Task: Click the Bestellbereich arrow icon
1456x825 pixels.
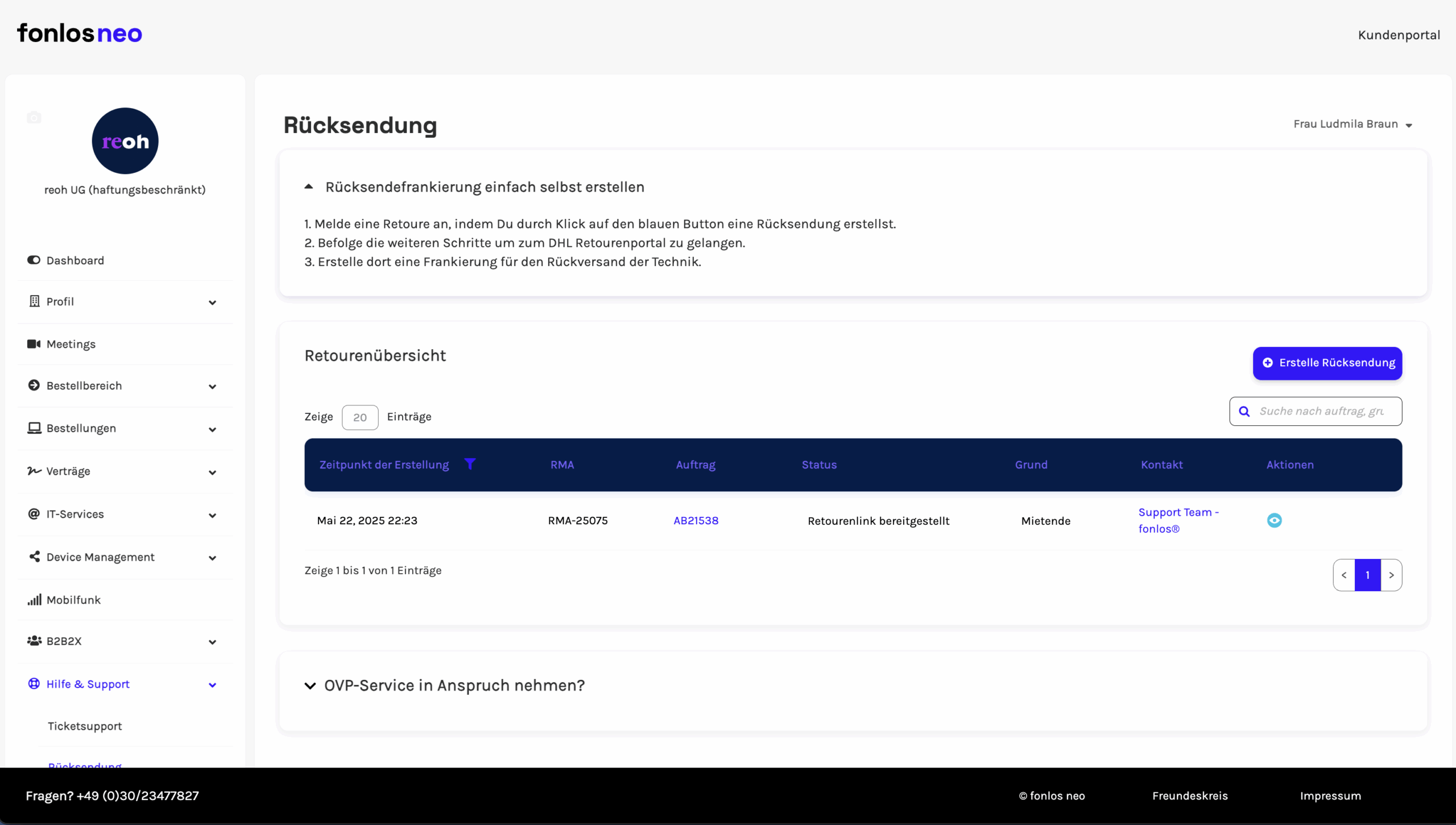Action: tap(34, 385)
